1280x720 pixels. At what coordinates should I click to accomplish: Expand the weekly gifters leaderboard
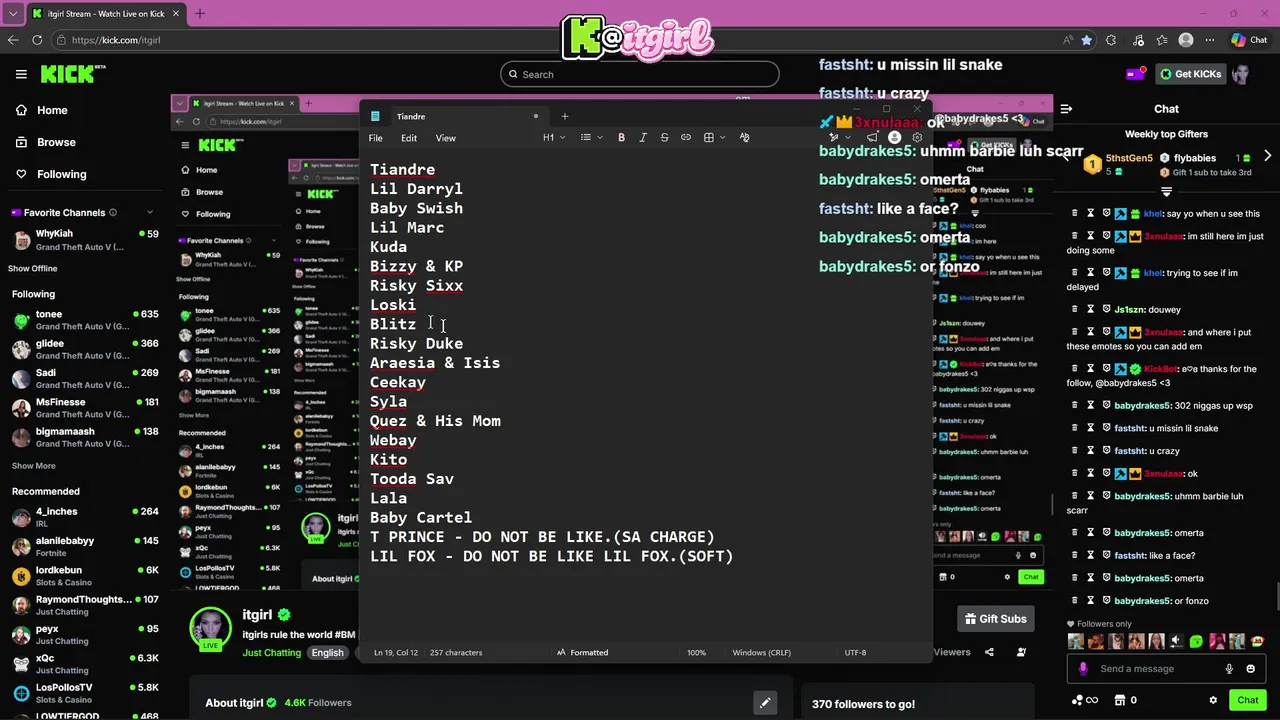[1166, 190]
